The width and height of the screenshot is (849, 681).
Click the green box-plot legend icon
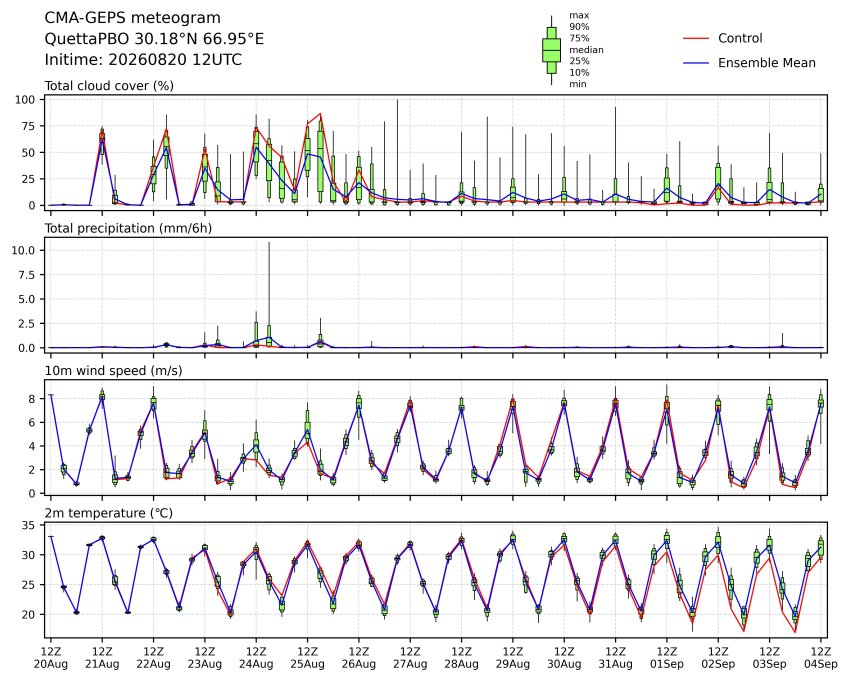pos(551,50)
